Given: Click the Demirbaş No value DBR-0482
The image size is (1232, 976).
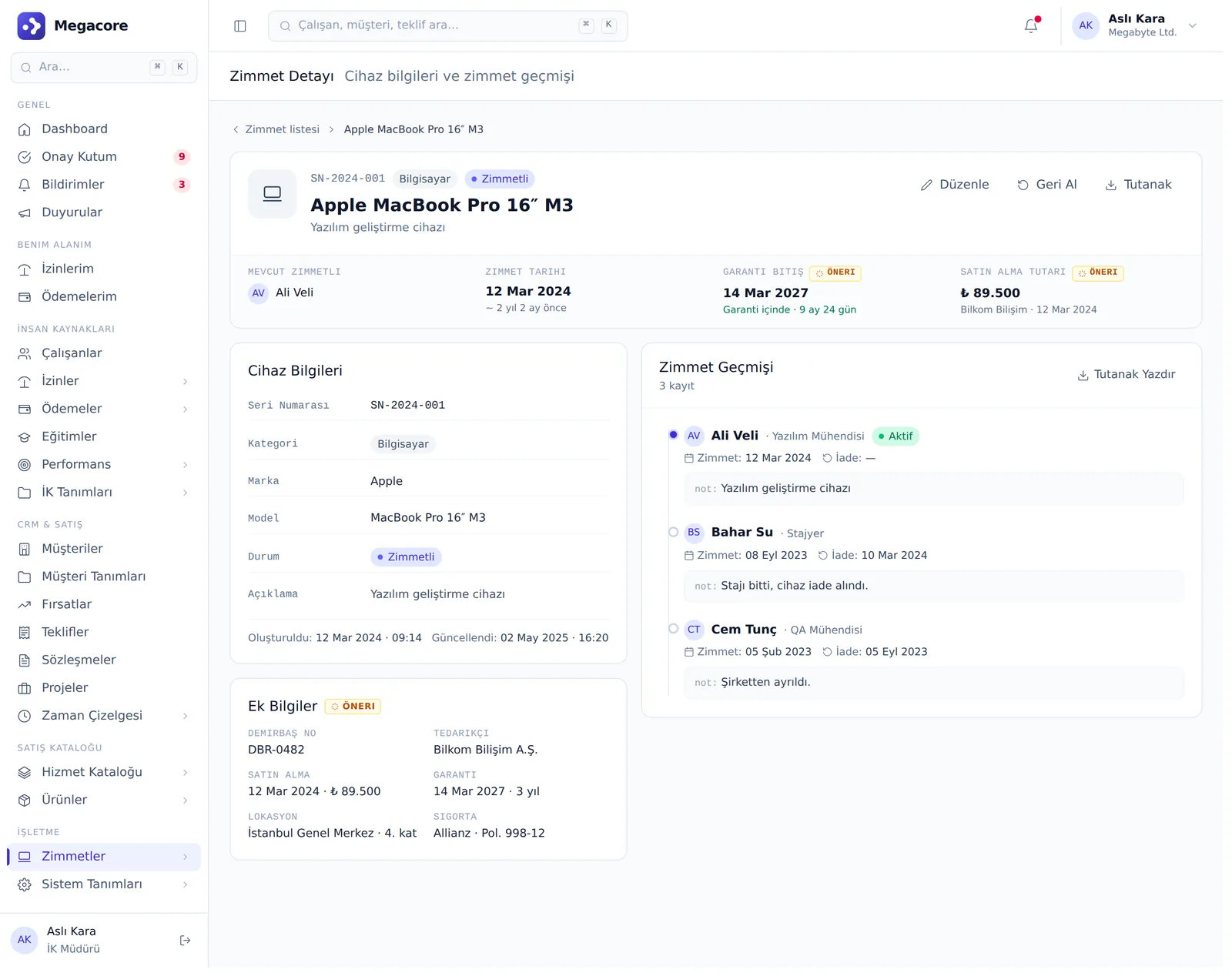Looking at the screenshot, I should coord(276,750).
